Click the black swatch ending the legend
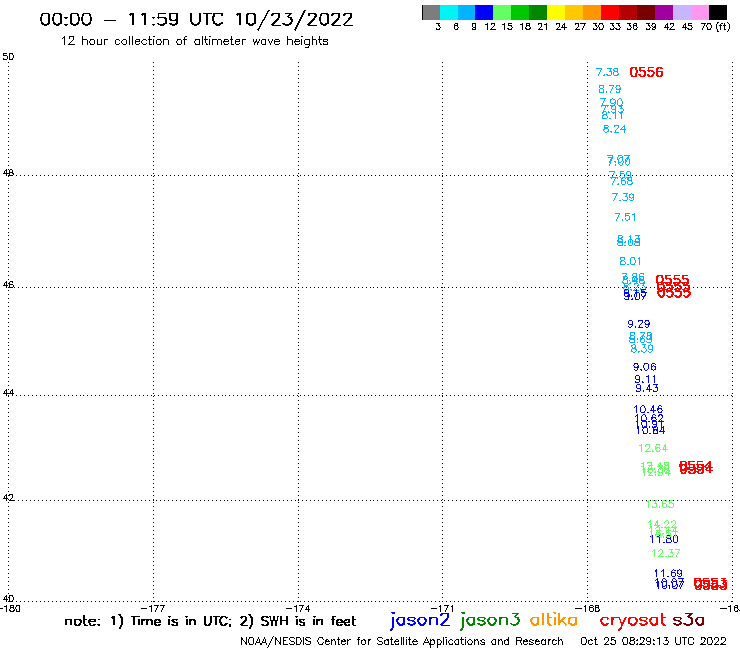 point(717,12)
